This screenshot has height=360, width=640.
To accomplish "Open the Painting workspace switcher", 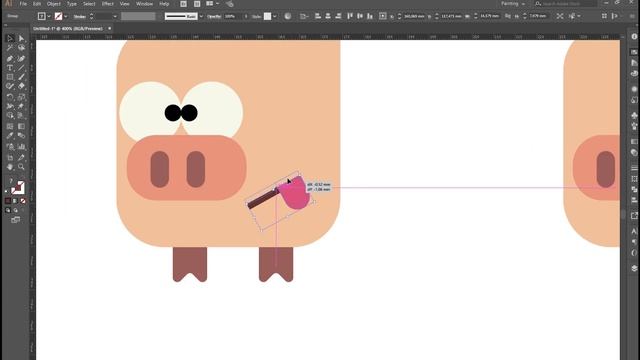I will pyautogui.click(x=513, y=4).
